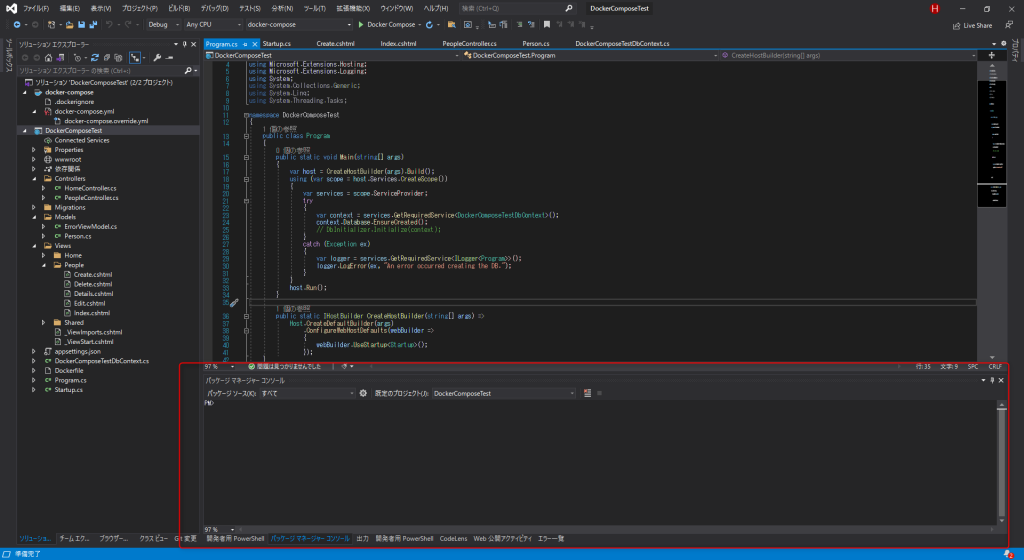1024x560 pixels.
Task: Click the Live Share icon
Action: pos(957,25)
